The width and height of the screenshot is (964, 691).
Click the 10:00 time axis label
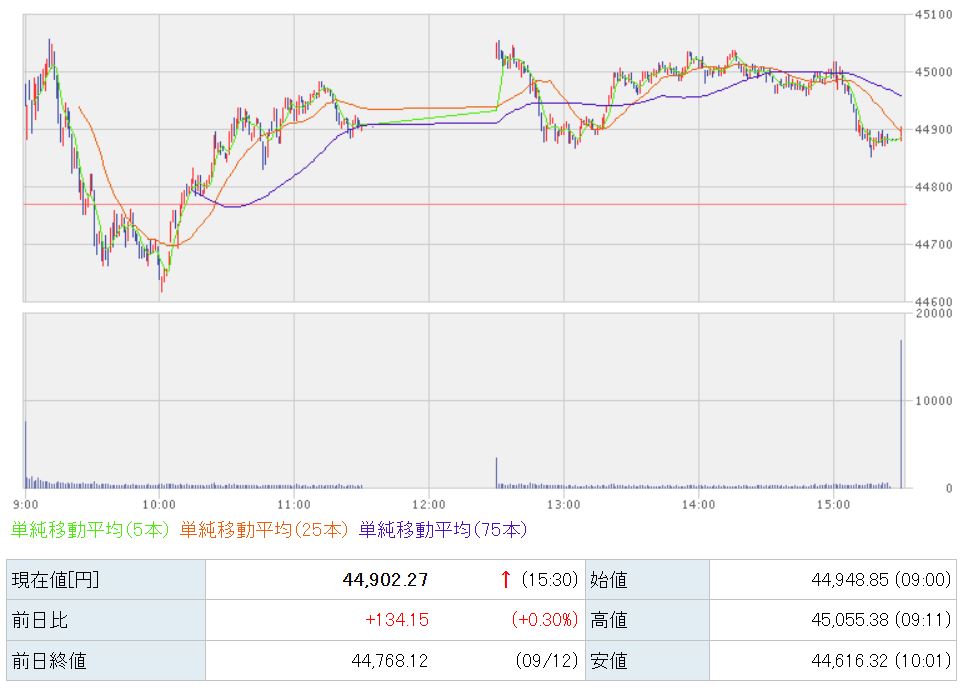[159, 505]
